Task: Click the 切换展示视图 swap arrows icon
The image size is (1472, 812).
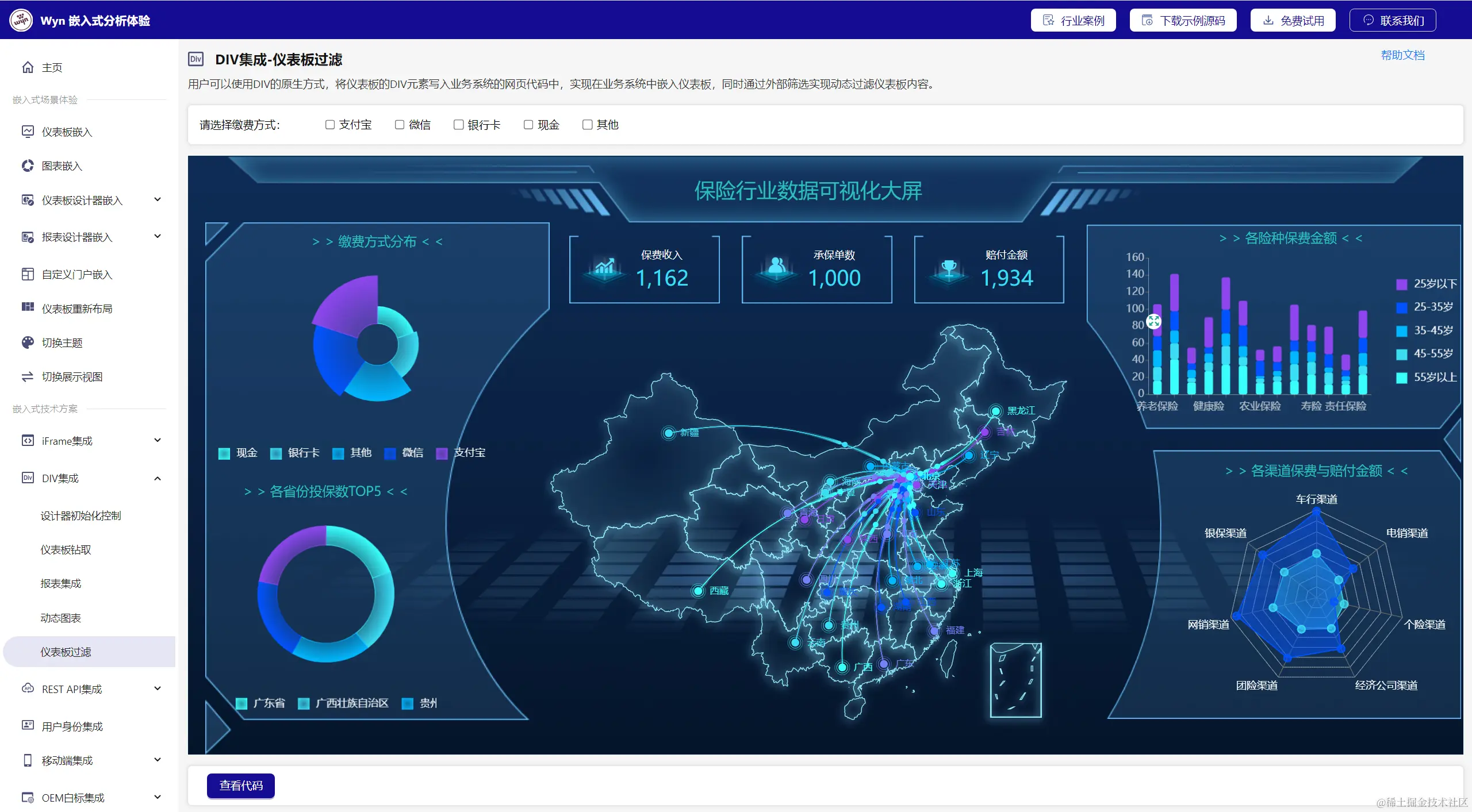Action: coord(28,377)
